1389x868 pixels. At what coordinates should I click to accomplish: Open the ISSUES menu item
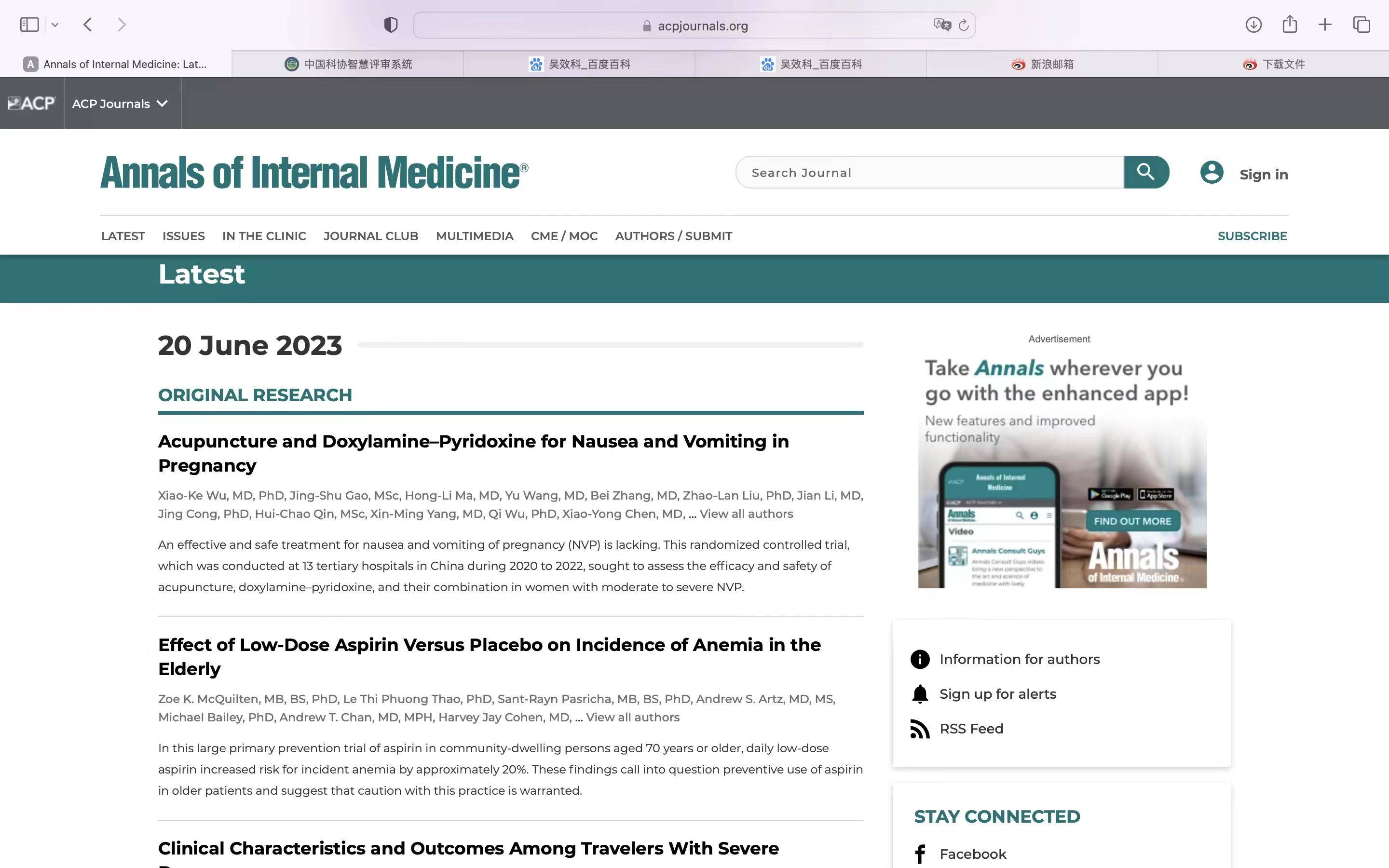pyautogui.click(x=184, y=236)
